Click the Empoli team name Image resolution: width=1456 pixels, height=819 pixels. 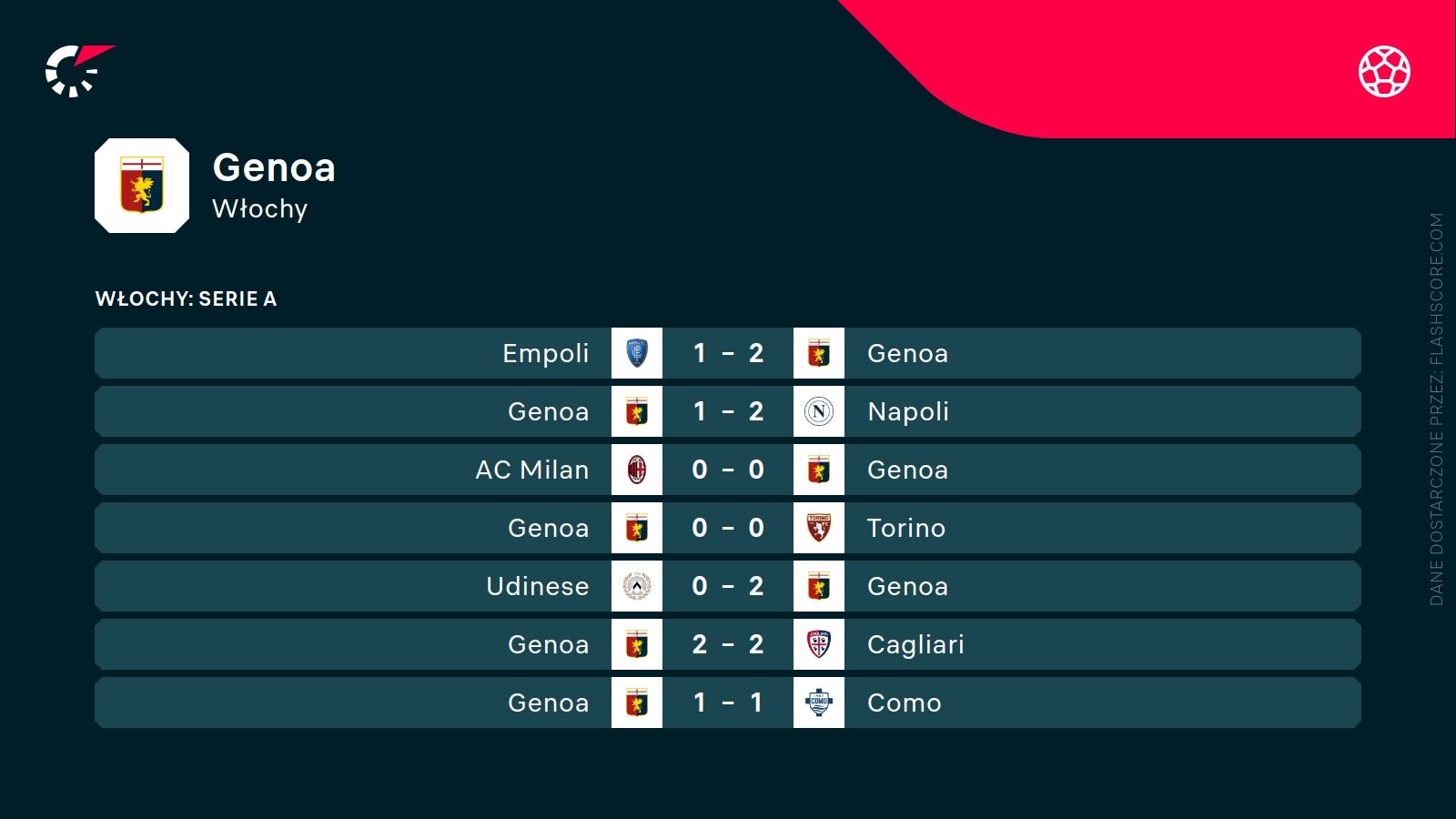click(x=545, y=353)
